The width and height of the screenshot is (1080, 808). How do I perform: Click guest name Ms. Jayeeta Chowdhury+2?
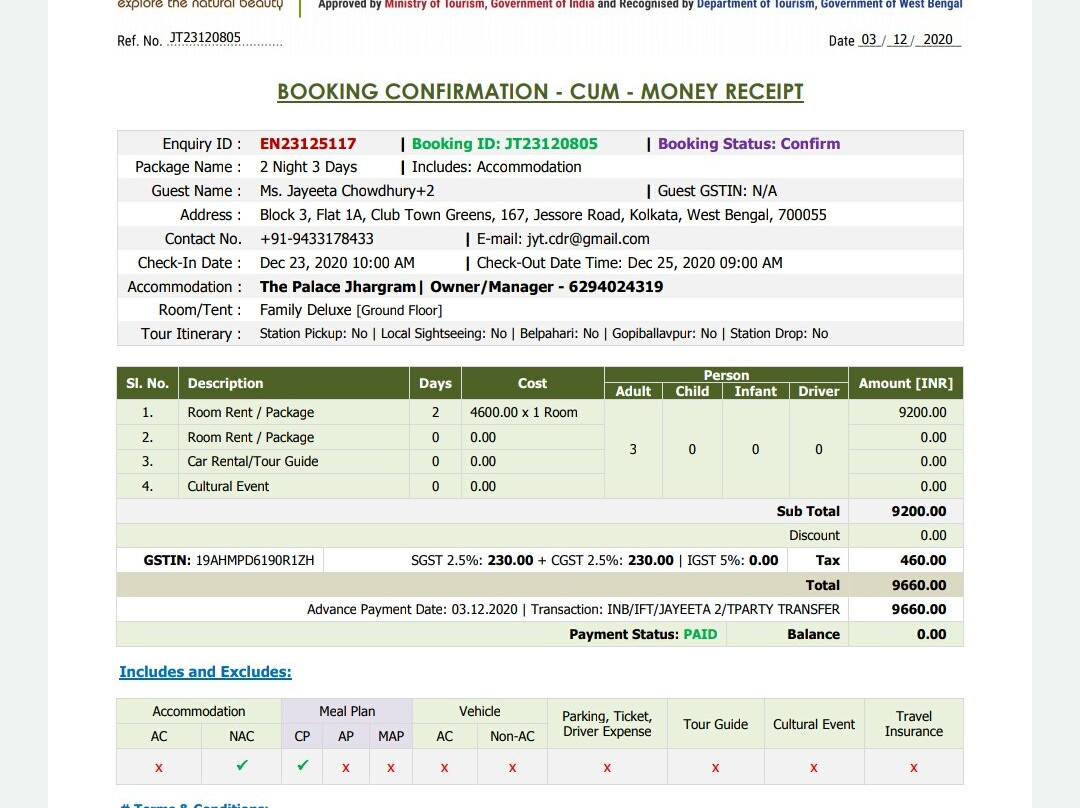pos(347,191)
